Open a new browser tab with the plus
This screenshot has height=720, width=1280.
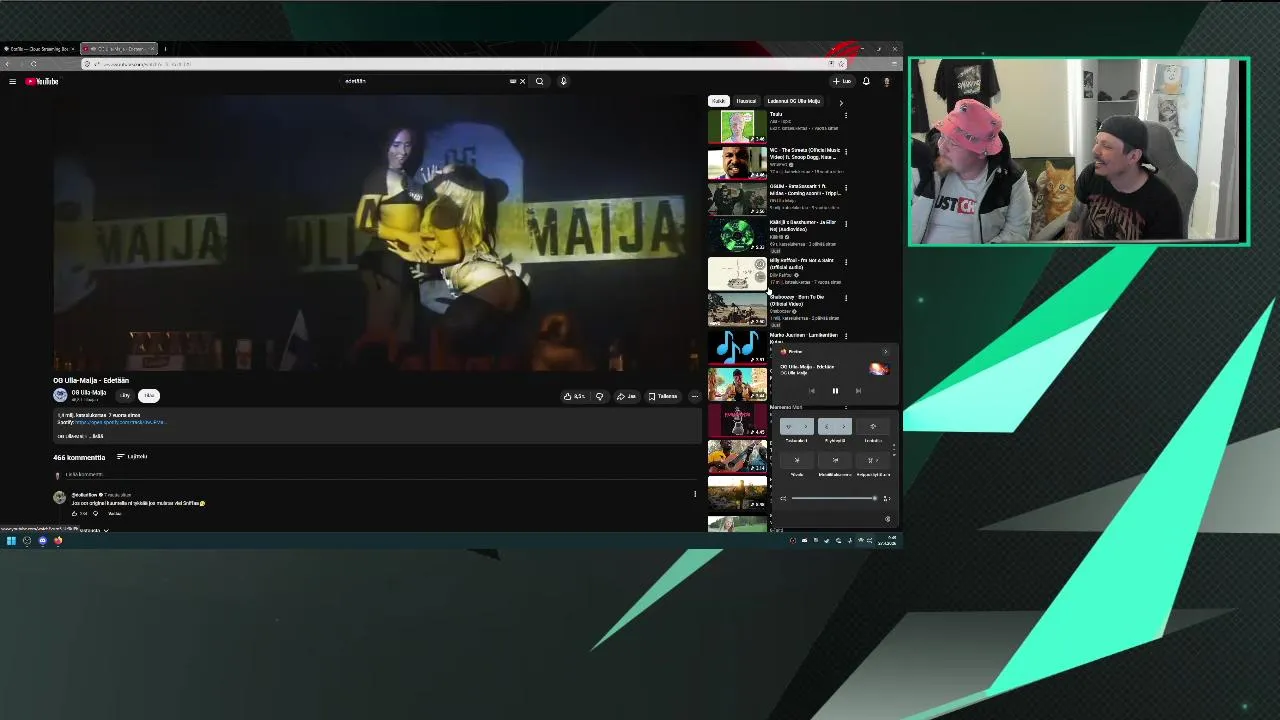point(165,48)
